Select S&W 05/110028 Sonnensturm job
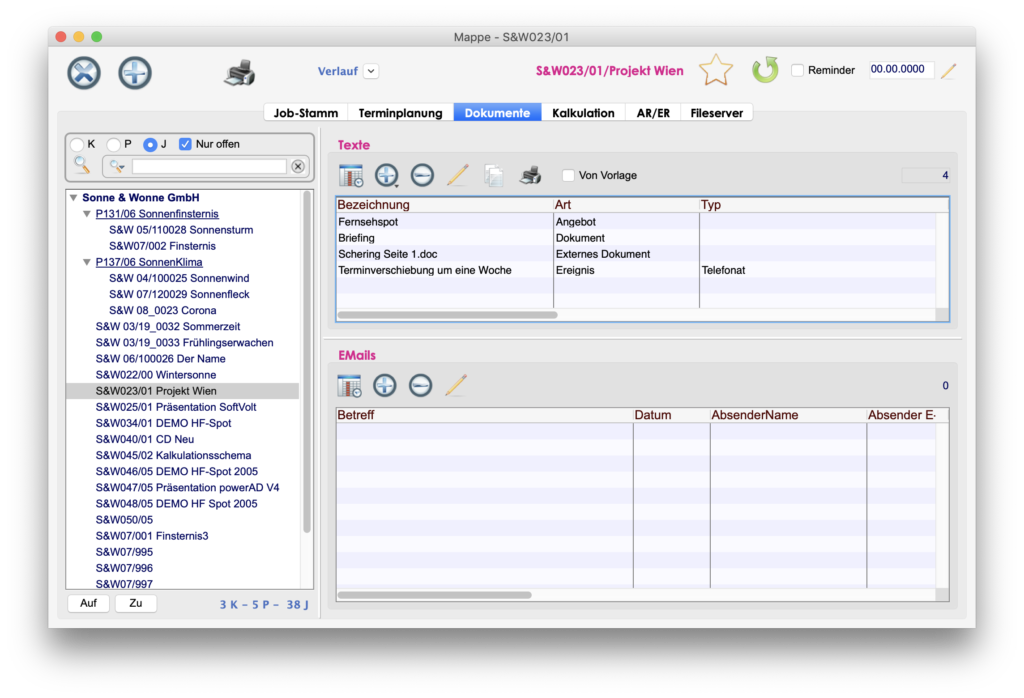 pyautogui.click(x=181, y=230)
